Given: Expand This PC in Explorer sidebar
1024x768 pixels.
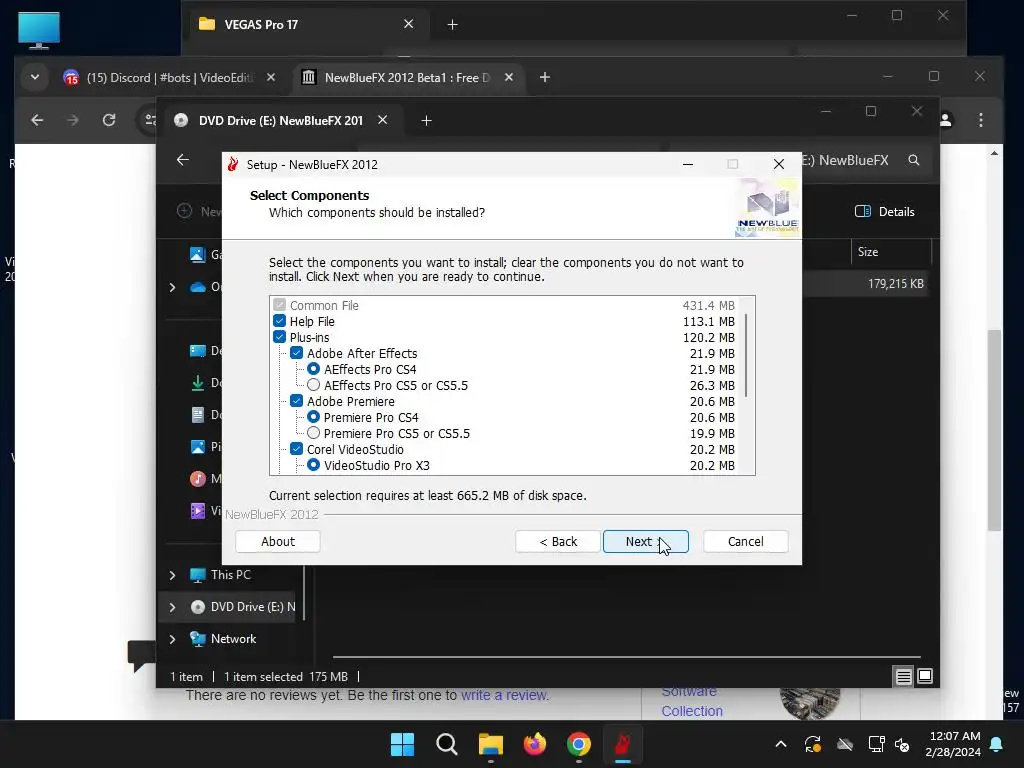Looking at the screenshot, I should [172, 575].
